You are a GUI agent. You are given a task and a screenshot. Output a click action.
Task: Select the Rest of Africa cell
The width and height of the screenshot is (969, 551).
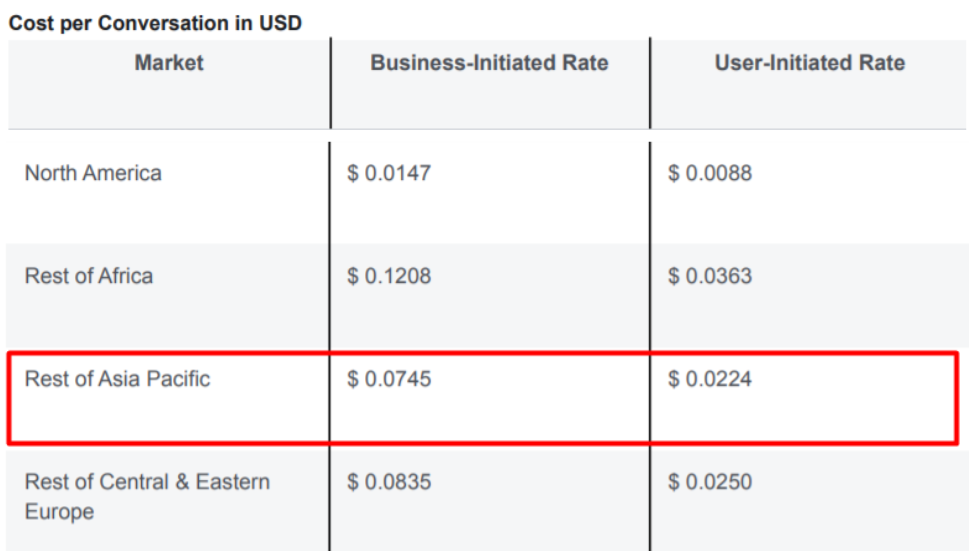point(89,276)
